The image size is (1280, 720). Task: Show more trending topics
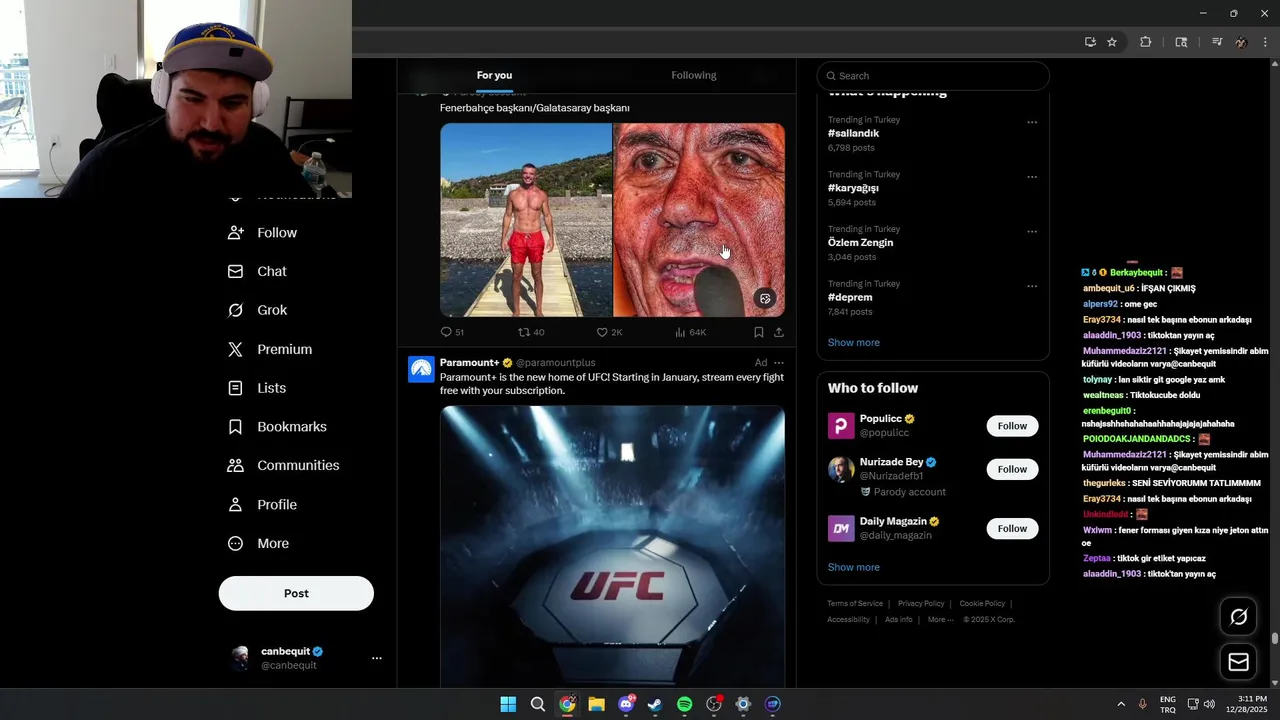point(853,342)
